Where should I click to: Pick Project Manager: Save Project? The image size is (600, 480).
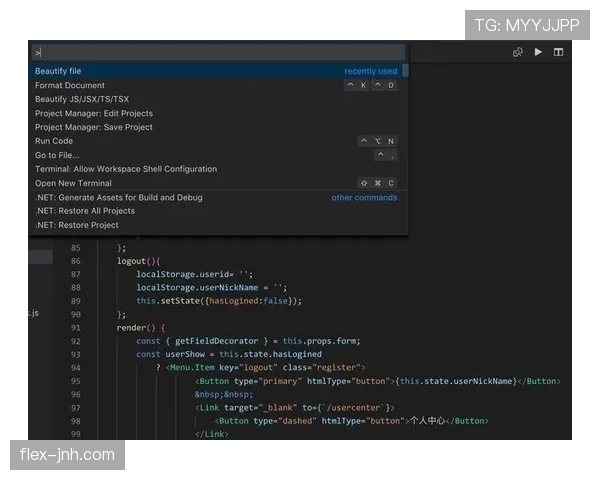point(94,127)
